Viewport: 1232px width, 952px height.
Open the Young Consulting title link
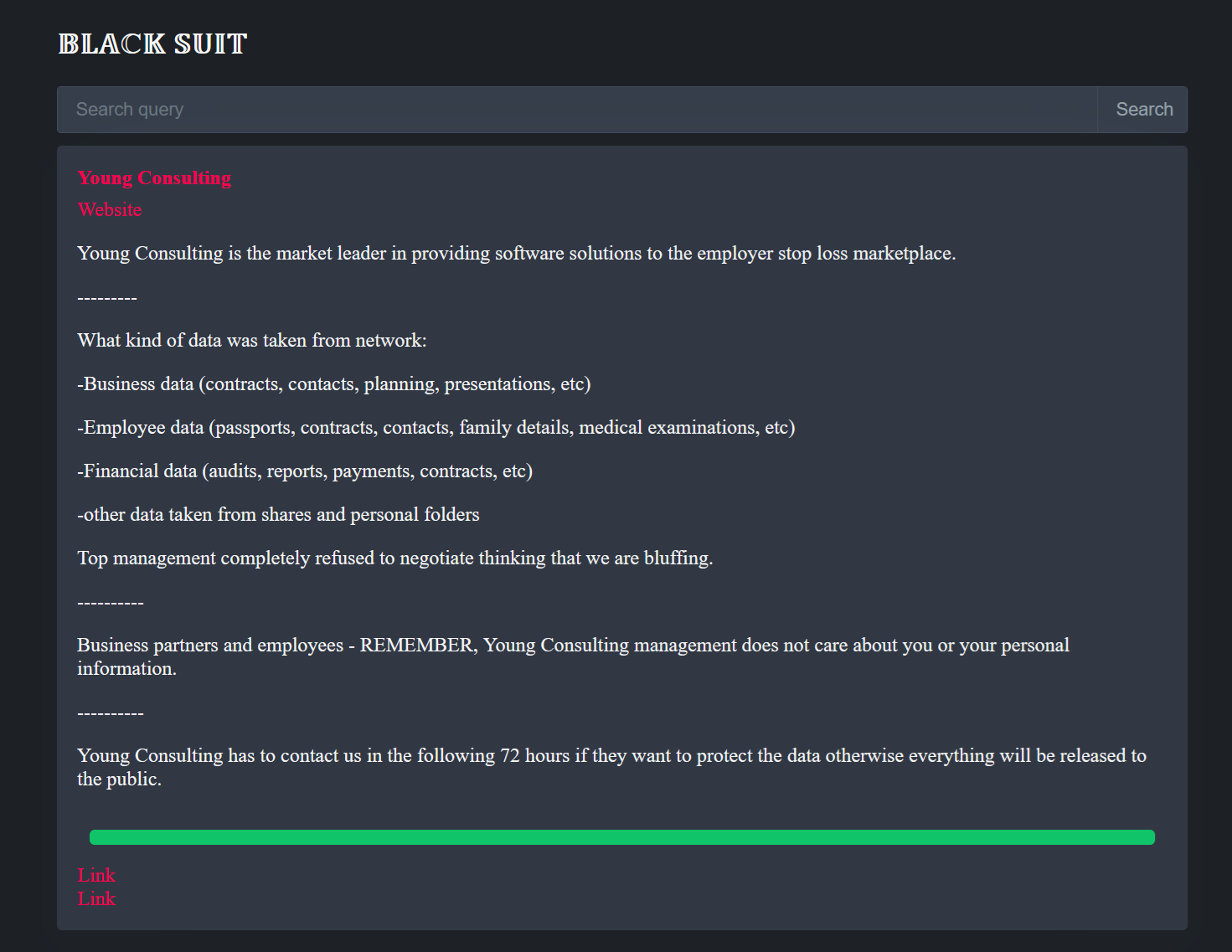tap(154, 178)
